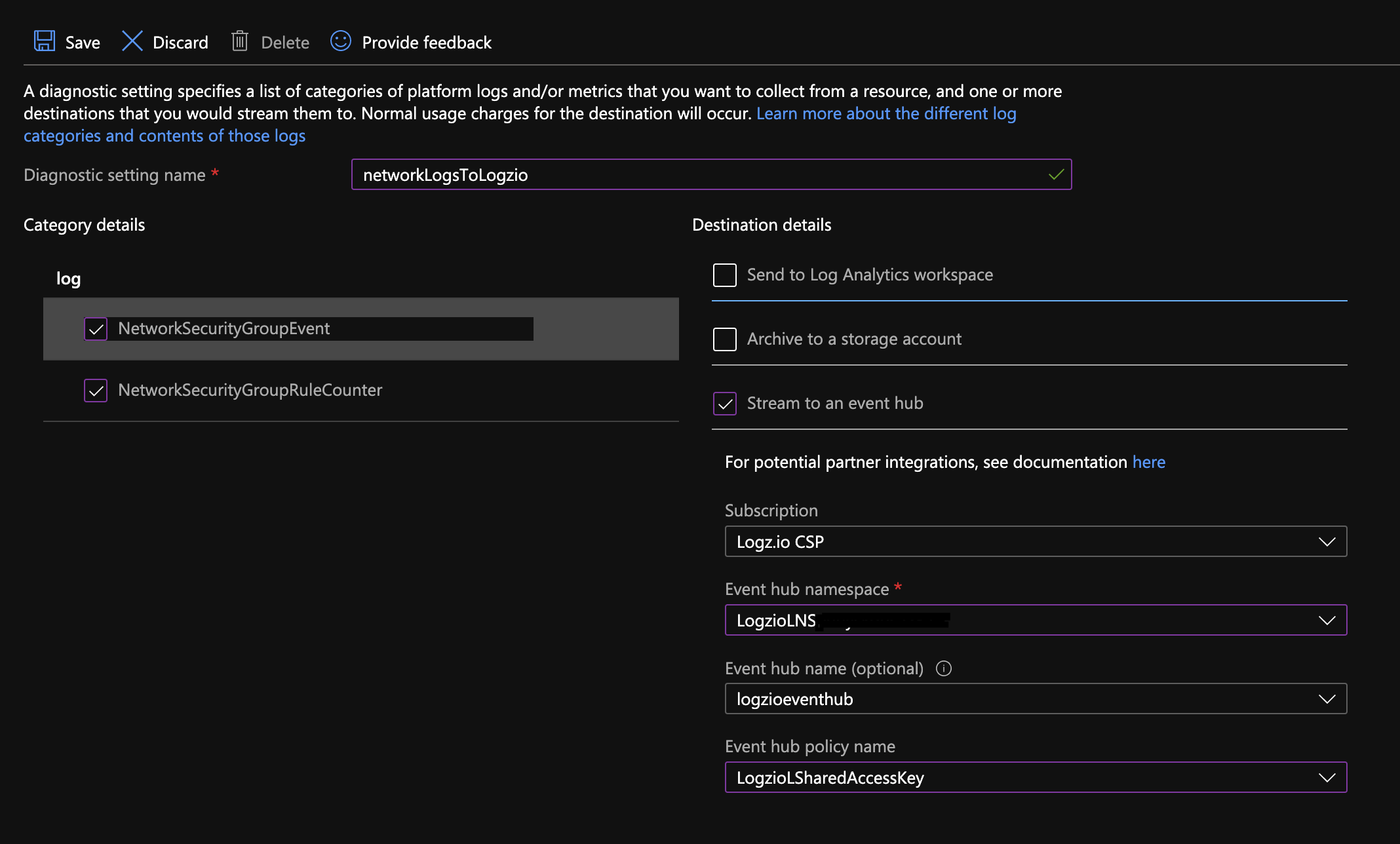
Task: Uncheck the NetworkSecurityGroupRuleCounter checkbox
Action: coord(96,391)
